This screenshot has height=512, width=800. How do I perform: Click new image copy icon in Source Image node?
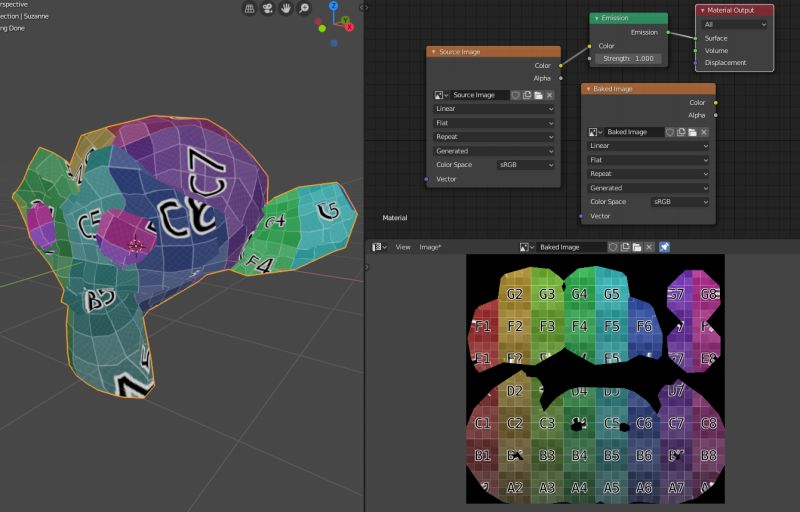pyautogui.click(x=527, y=95)
